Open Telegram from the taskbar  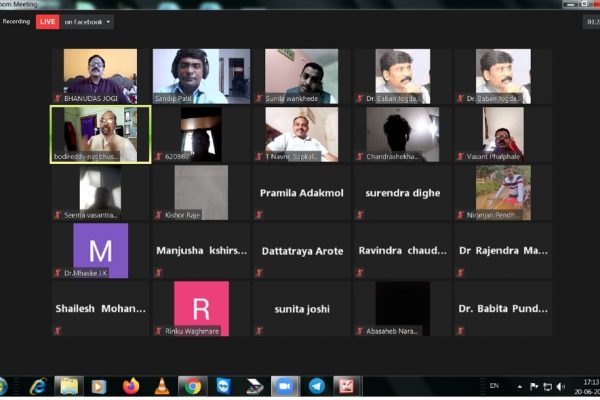(316, 386)
